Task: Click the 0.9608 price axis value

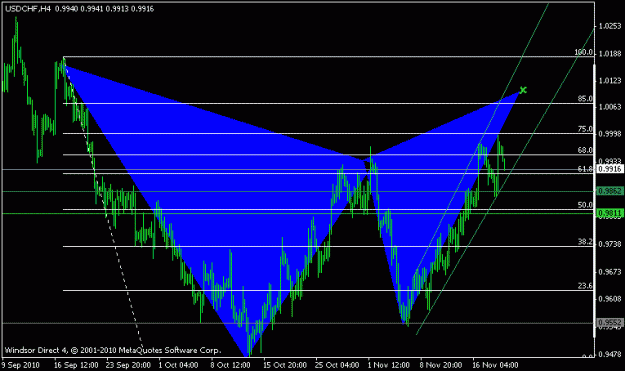Action: pyautogui.click(x=610, y=299)
